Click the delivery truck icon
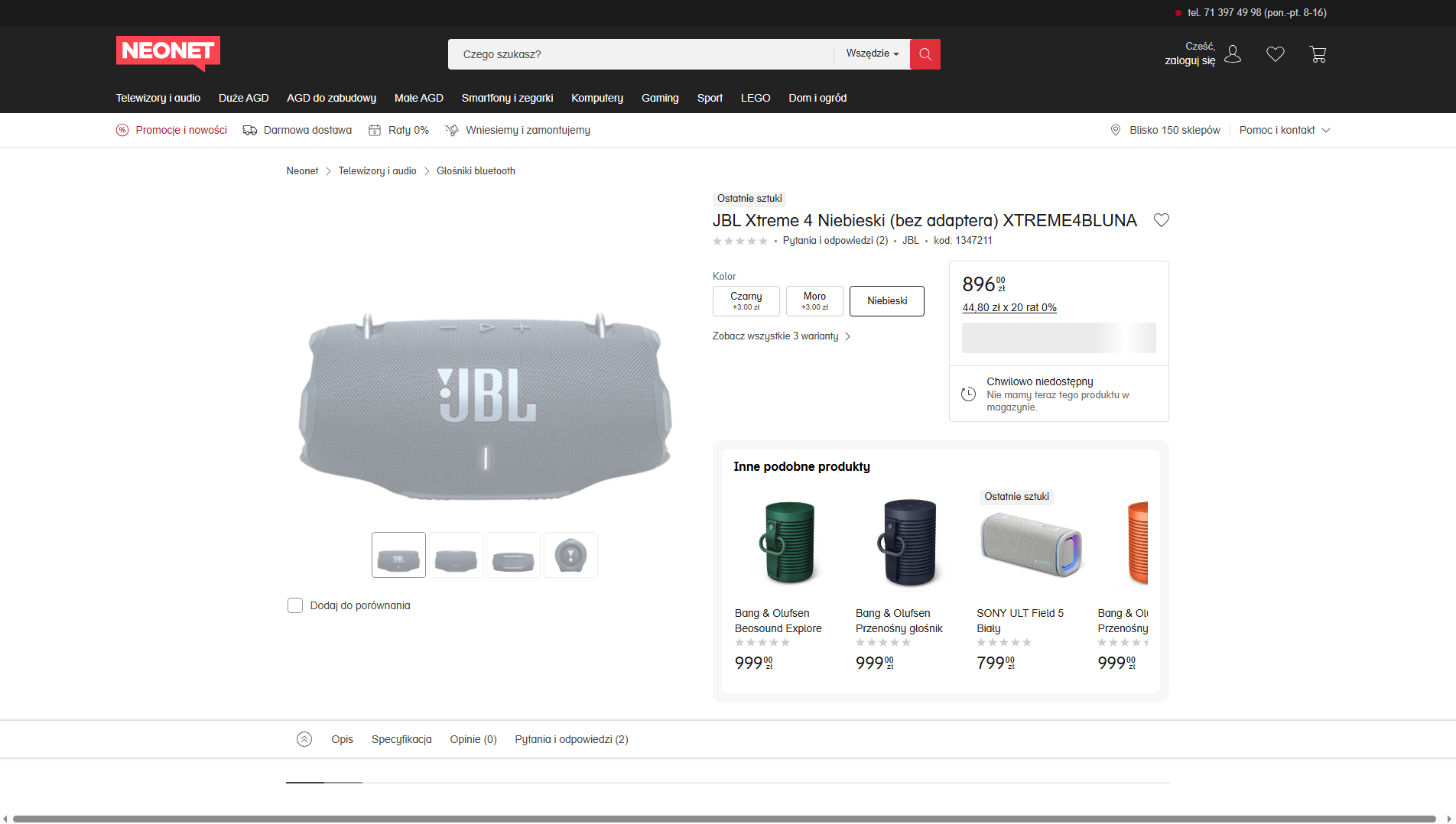The width and height of the screenshot is (1456, 824). pos(250,130)
